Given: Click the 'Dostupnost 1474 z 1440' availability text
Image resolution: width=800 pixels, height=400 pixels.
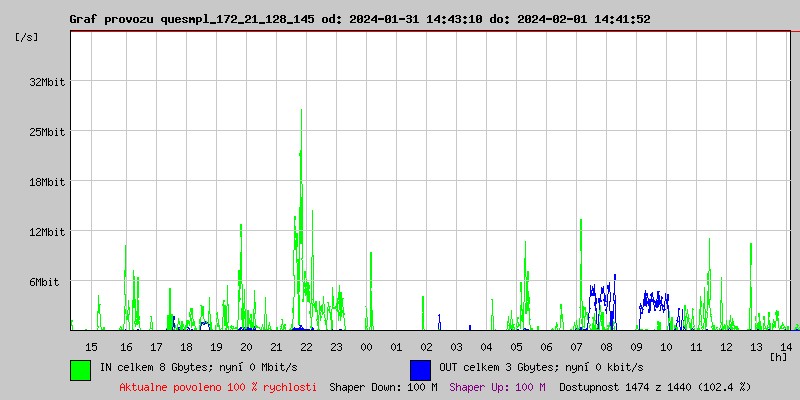Looking at the screenshot, I should pos(655,387).
